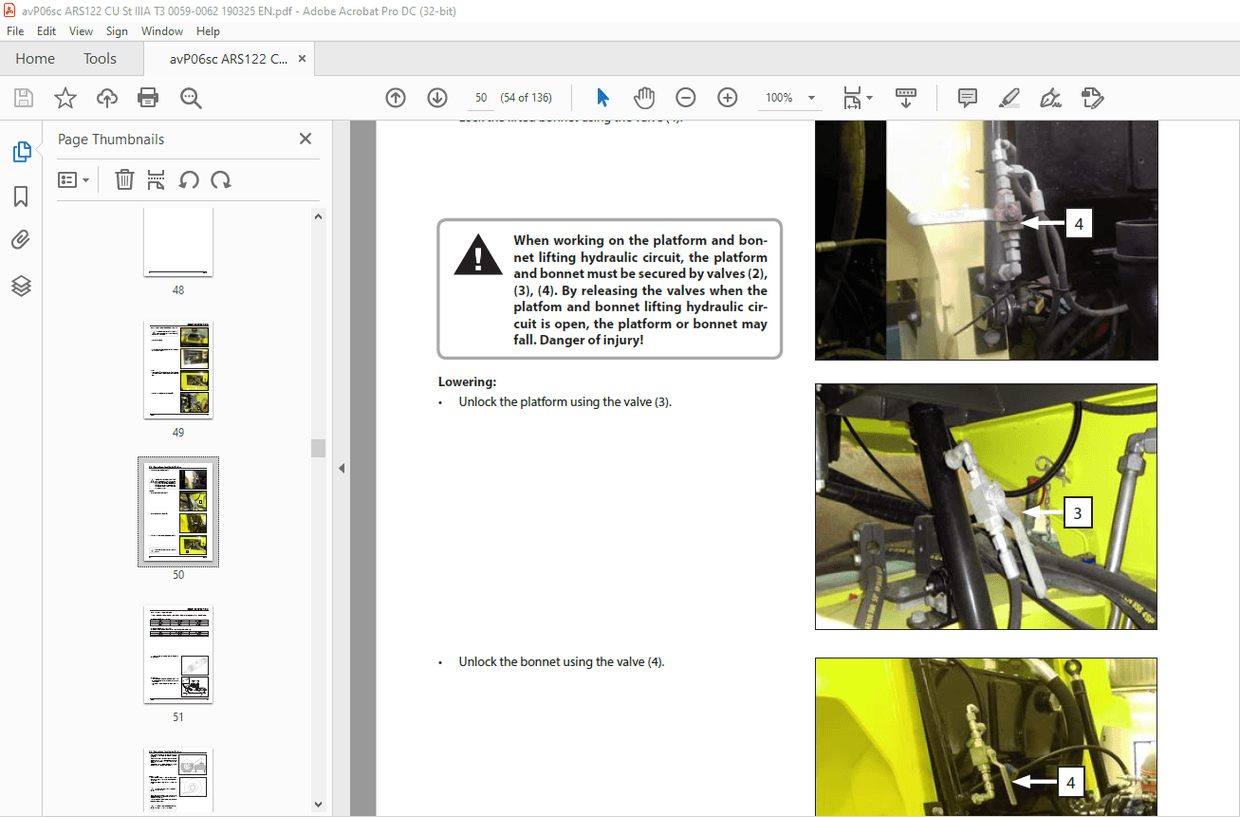Select the page 49 thumbnail
Screen dimensions: 1240x817
178,370
